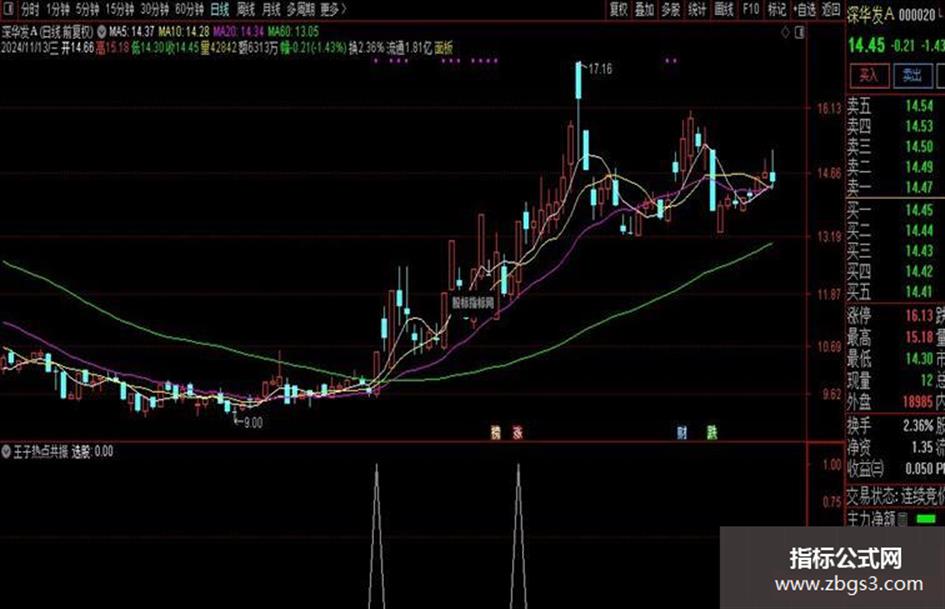Click the 卖出 sell button
945x609 pixels.
tap(912, 75)
